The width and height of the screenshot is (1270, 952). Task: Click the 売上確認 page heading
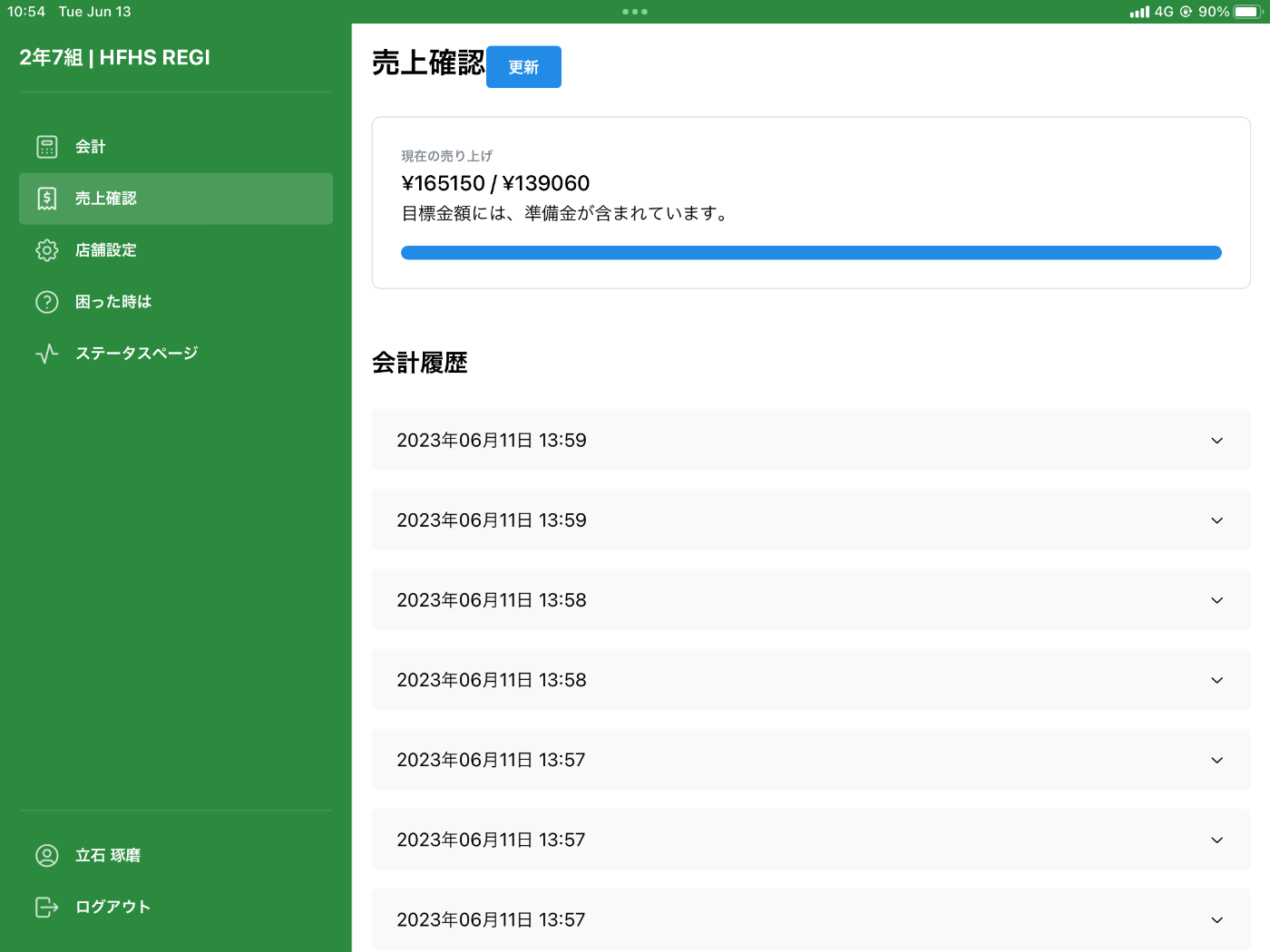[428, 63]
